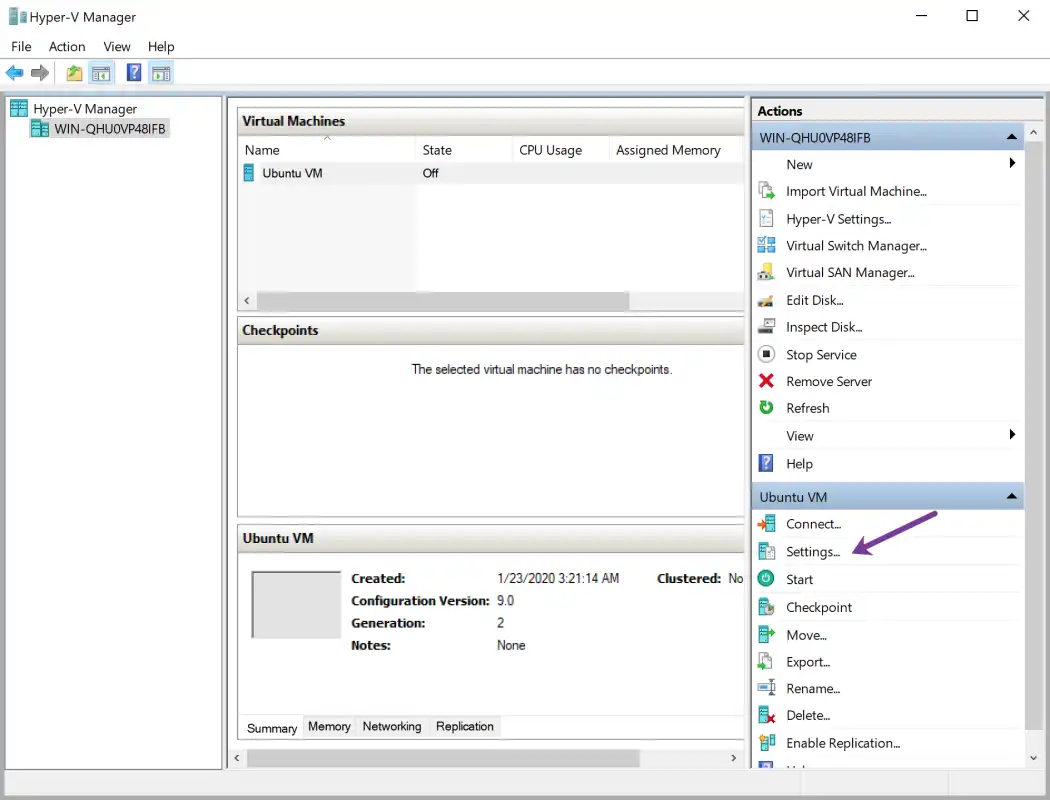The width and height of the screenshot is (1050, 800).
Task: Sort virtual machines by the State column
Action: pos(463,150)
